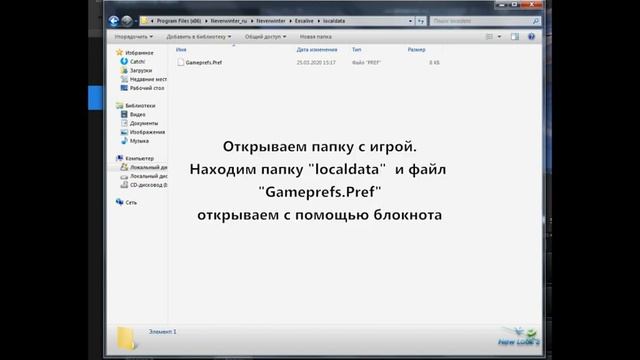This screenshot has height=360, width=640.
Task: Open recent locations dropdown beside Forward arrow
Action: click(x=136, y=21)
